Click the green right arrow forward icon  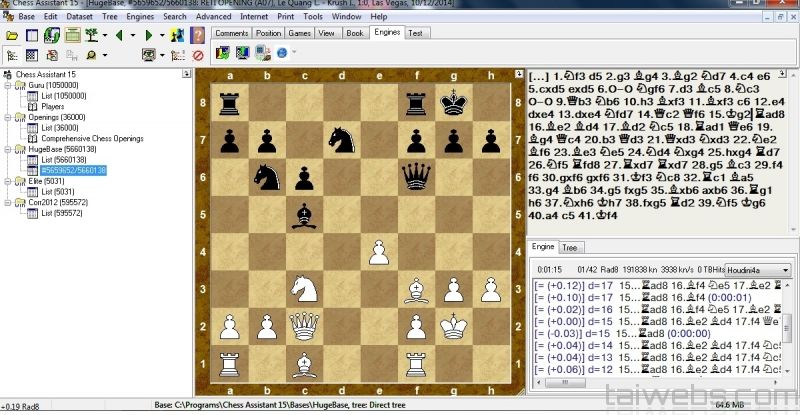[150, 35]
